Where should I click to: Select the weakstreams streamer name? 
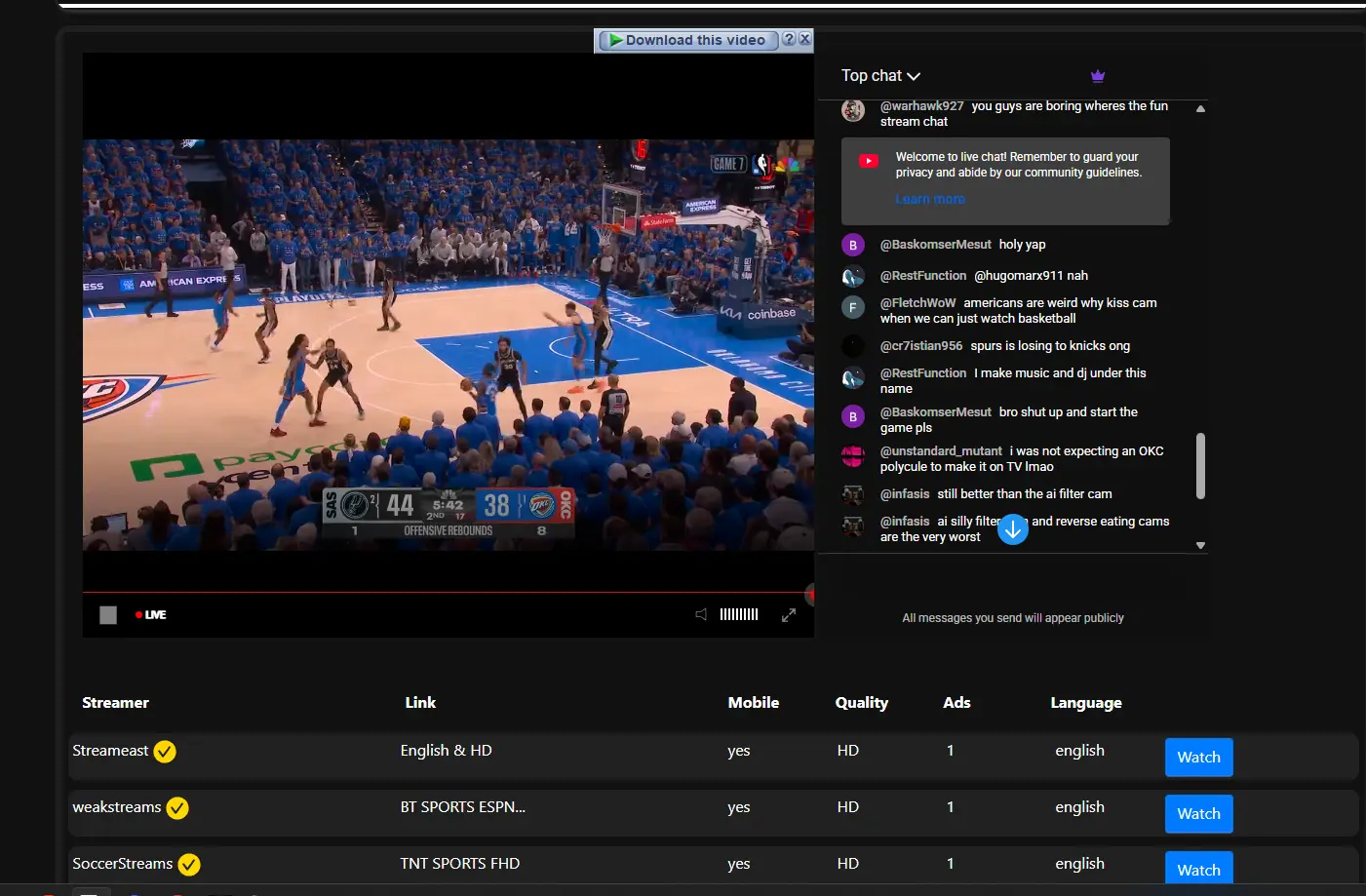pyautogui.click(x=117, y=807)
